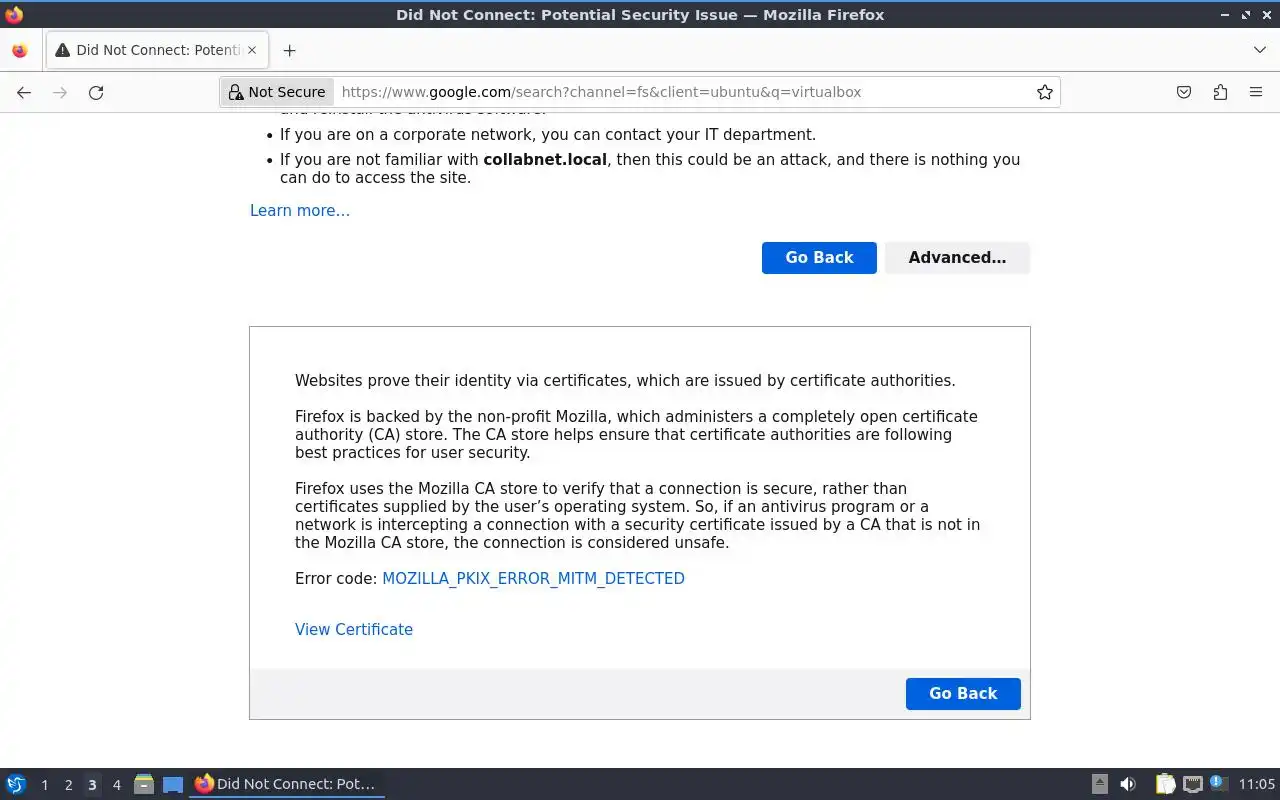Click the Not Secure lock indicator
This screenshot has width=1280, height=800.
point(277,92)
